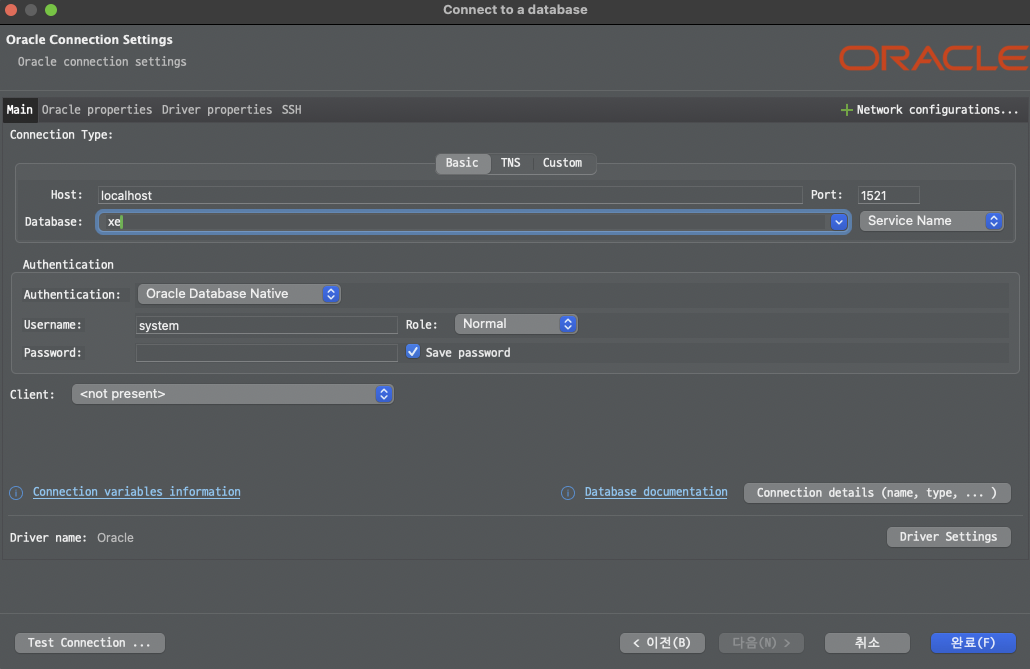The width and height of the screenshot is (1030, 669).
Task: Click the Connection Type: label
Action: click(x=61, y=135)
